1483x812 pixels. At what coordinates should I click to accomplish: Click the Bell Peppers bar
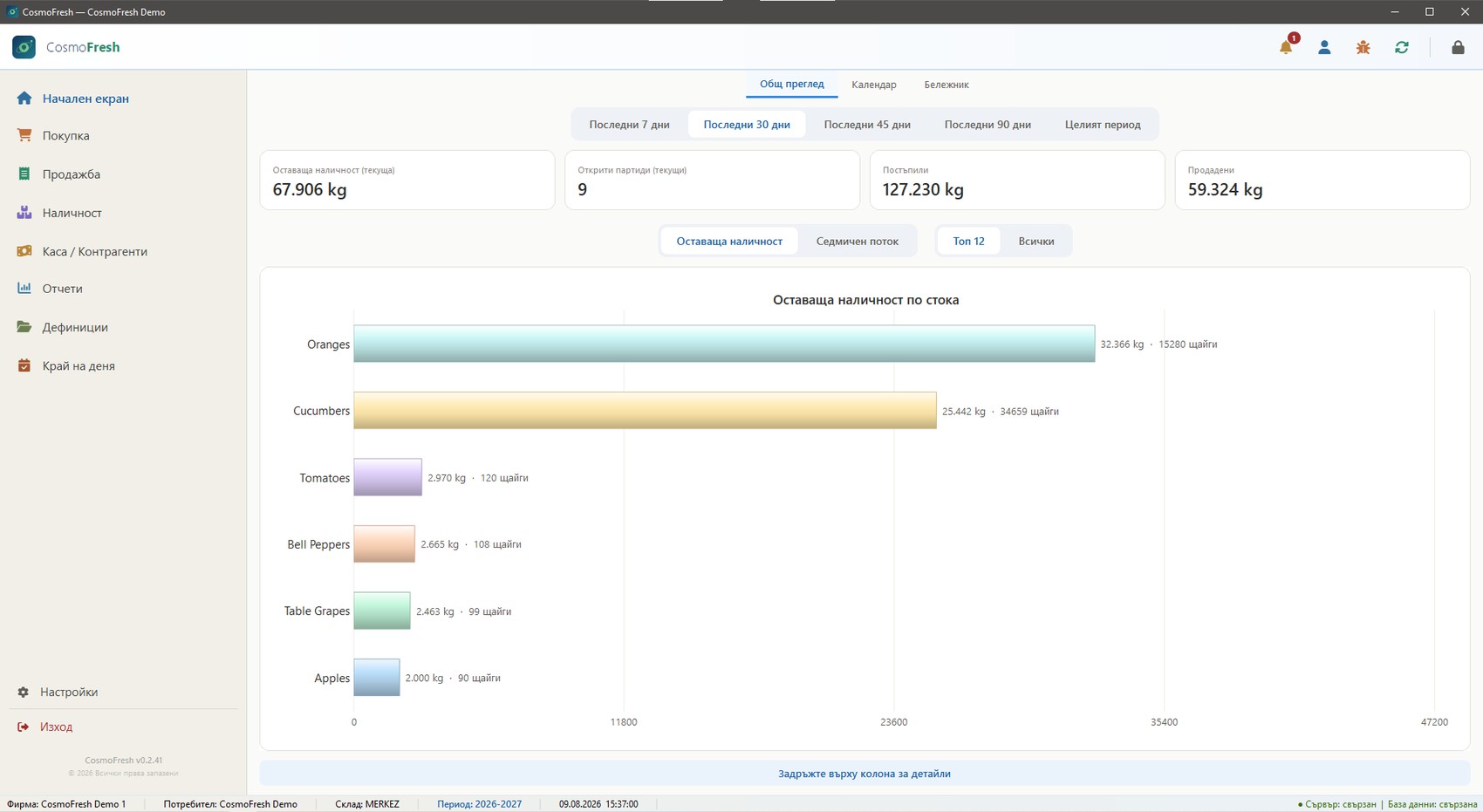[384, 544]
